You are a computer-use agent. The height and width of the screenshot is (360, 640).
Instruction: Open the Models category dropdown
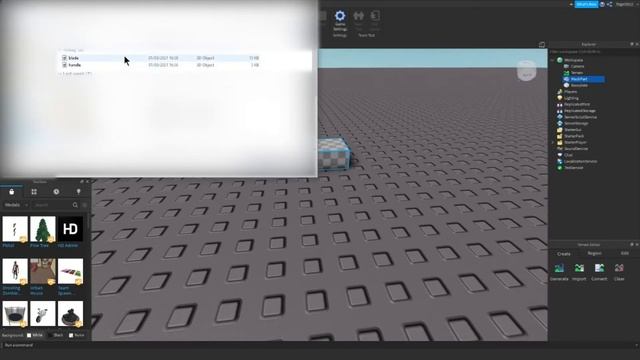point(16,205)
